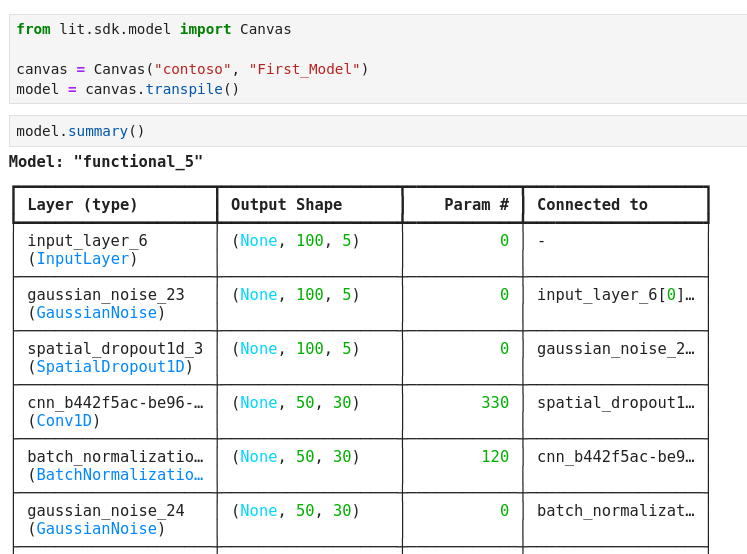Select the Model "functional_5" title text
747x554 pixels.
pos(106,161)
